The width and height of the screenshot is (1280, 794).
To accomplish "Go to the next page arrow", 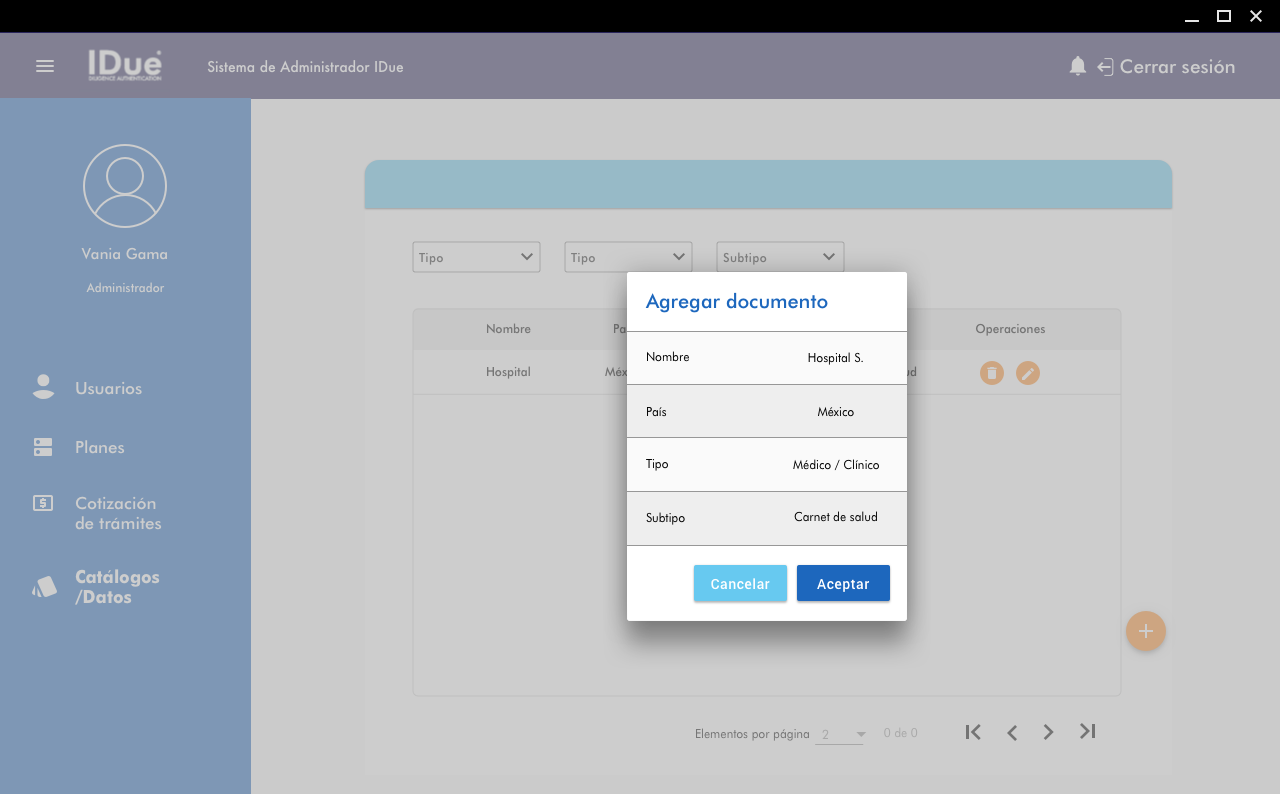I will pos(1048,733).
